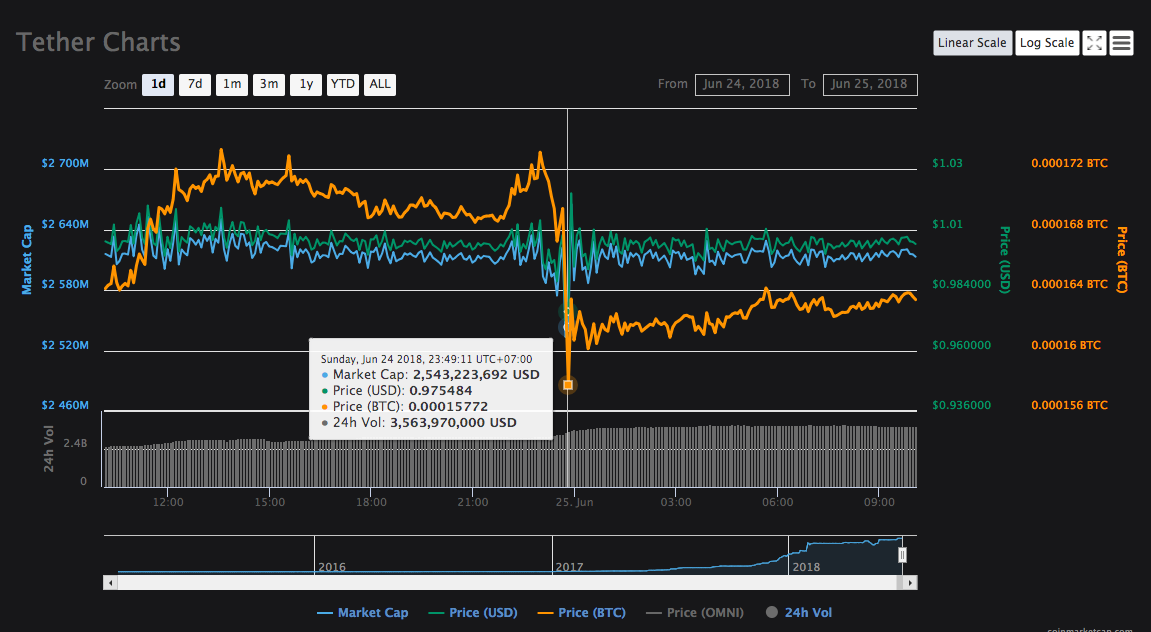
Task: Click the 09:00 time axis label
Action: (x=879, y=502)
